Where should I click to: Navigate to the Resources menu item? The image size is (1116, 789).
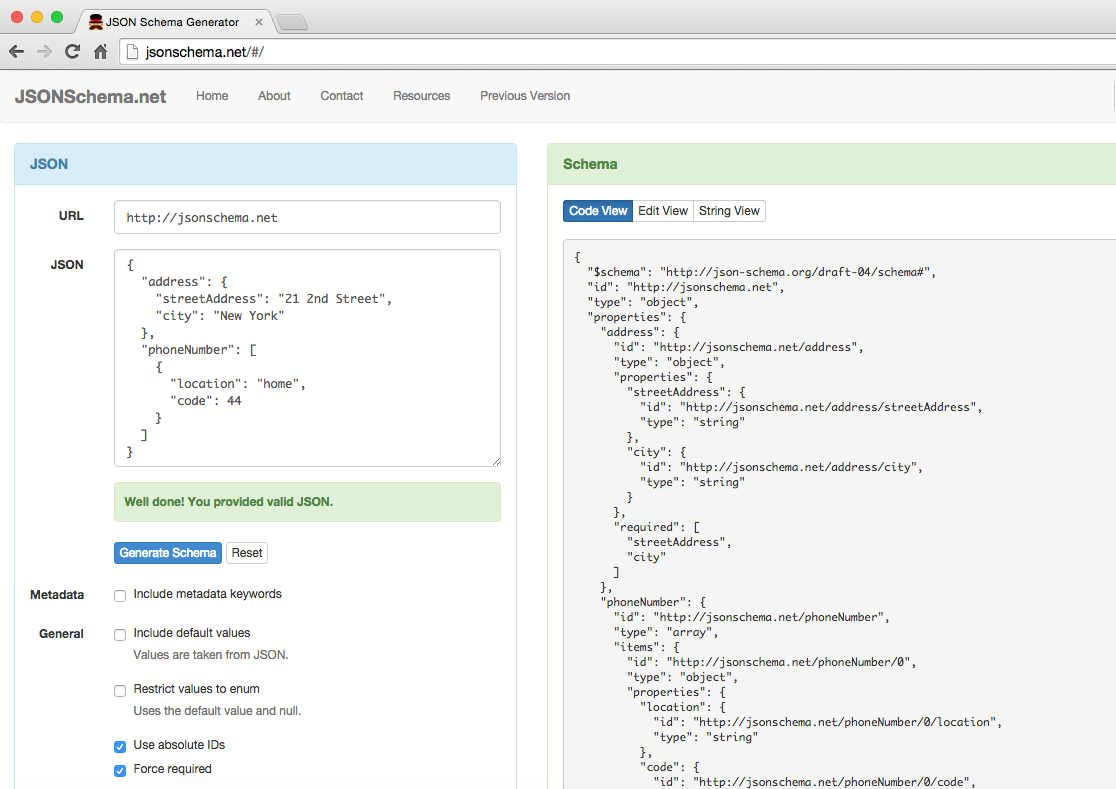tap(422, 96)
